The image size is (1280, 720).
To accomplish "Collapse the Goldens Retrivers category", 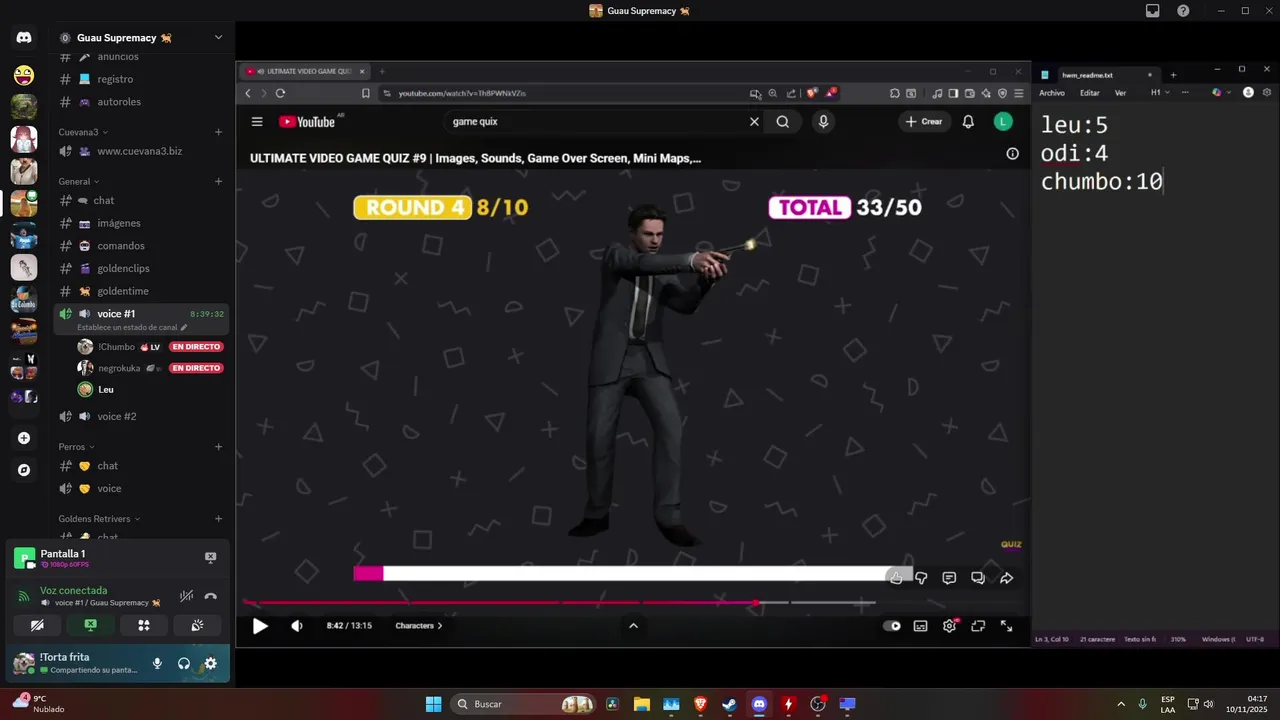I will click(x=99, y=519).
